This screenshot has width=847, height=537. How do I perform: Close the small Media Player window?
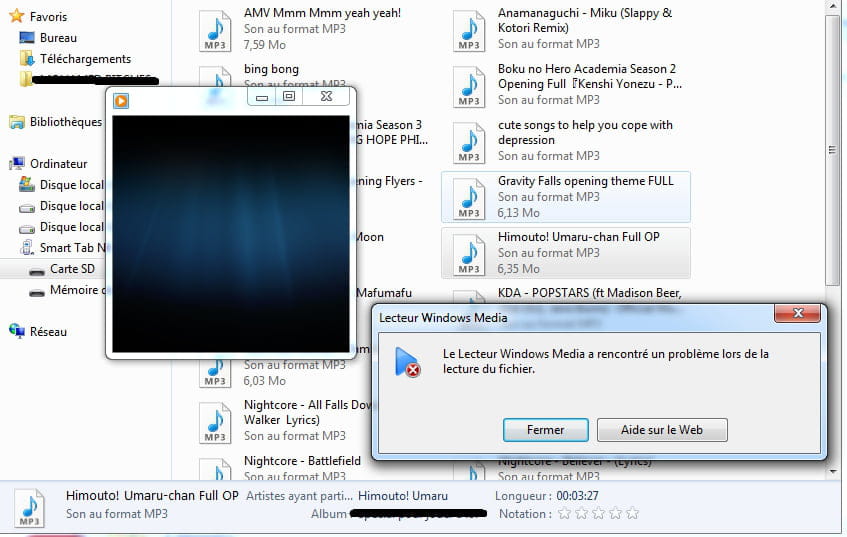coord(326,97)
